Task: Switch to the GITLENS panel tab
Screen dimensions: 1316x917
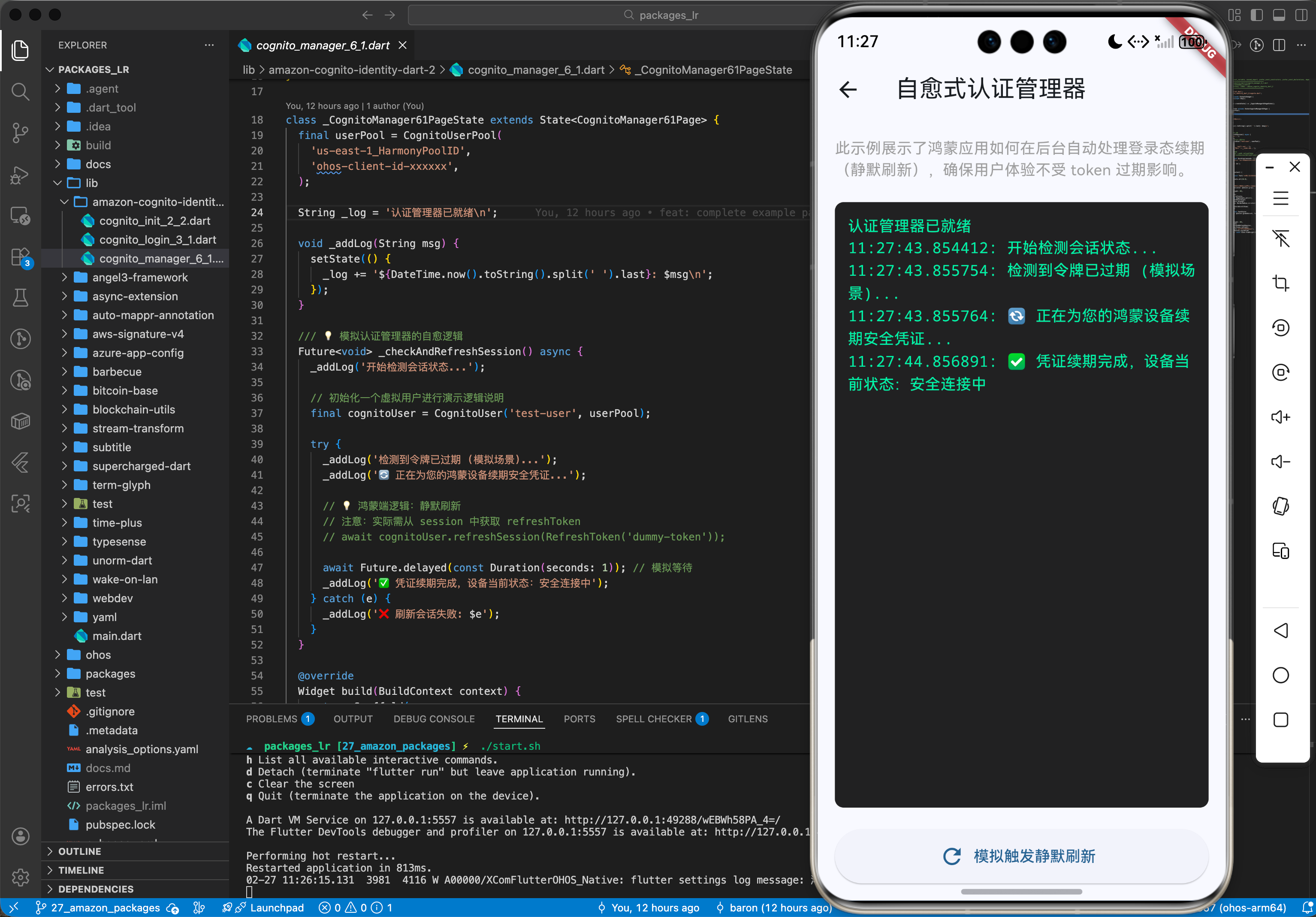Action: [x=747, y=719]
